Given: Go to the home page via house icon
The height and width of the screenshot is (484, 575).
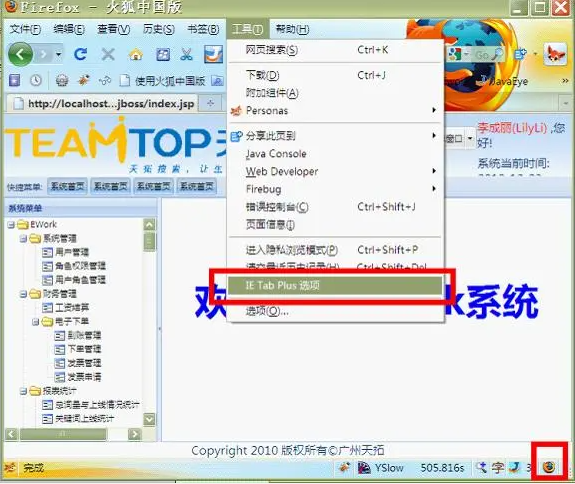Looking at the screenshot, I should [x=136, y=55].
